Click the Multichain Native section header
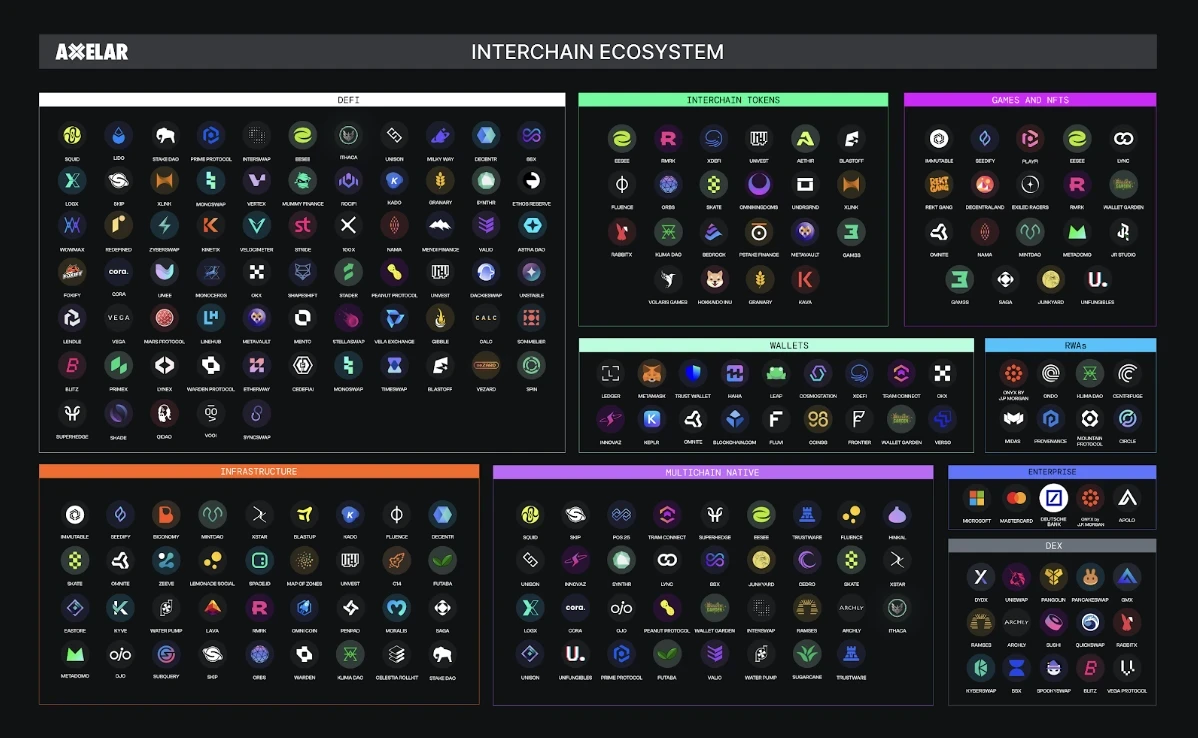 [x=712, y=472]
